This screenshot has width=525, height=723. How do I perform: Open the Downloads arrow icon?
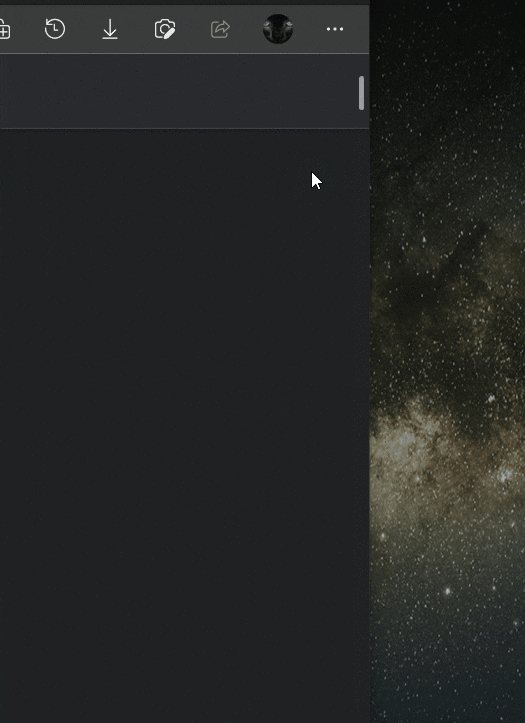point(110,30)
